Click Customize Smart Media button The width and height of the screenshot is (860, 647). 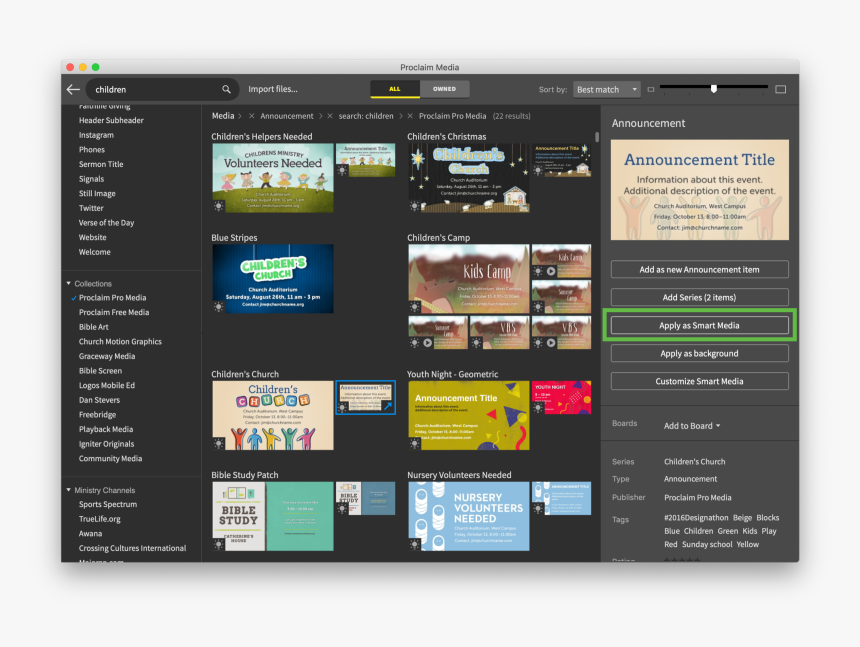[x=700, y=382]
